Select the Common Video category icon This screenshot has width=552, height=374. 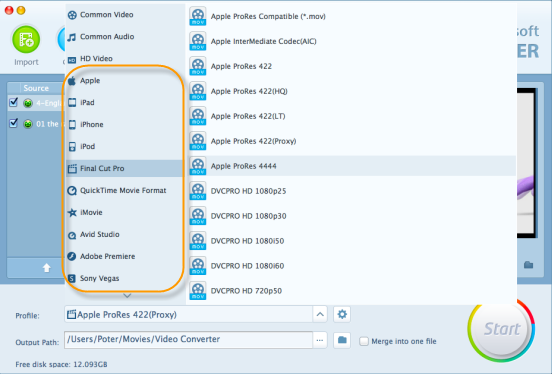click(72, 15)
